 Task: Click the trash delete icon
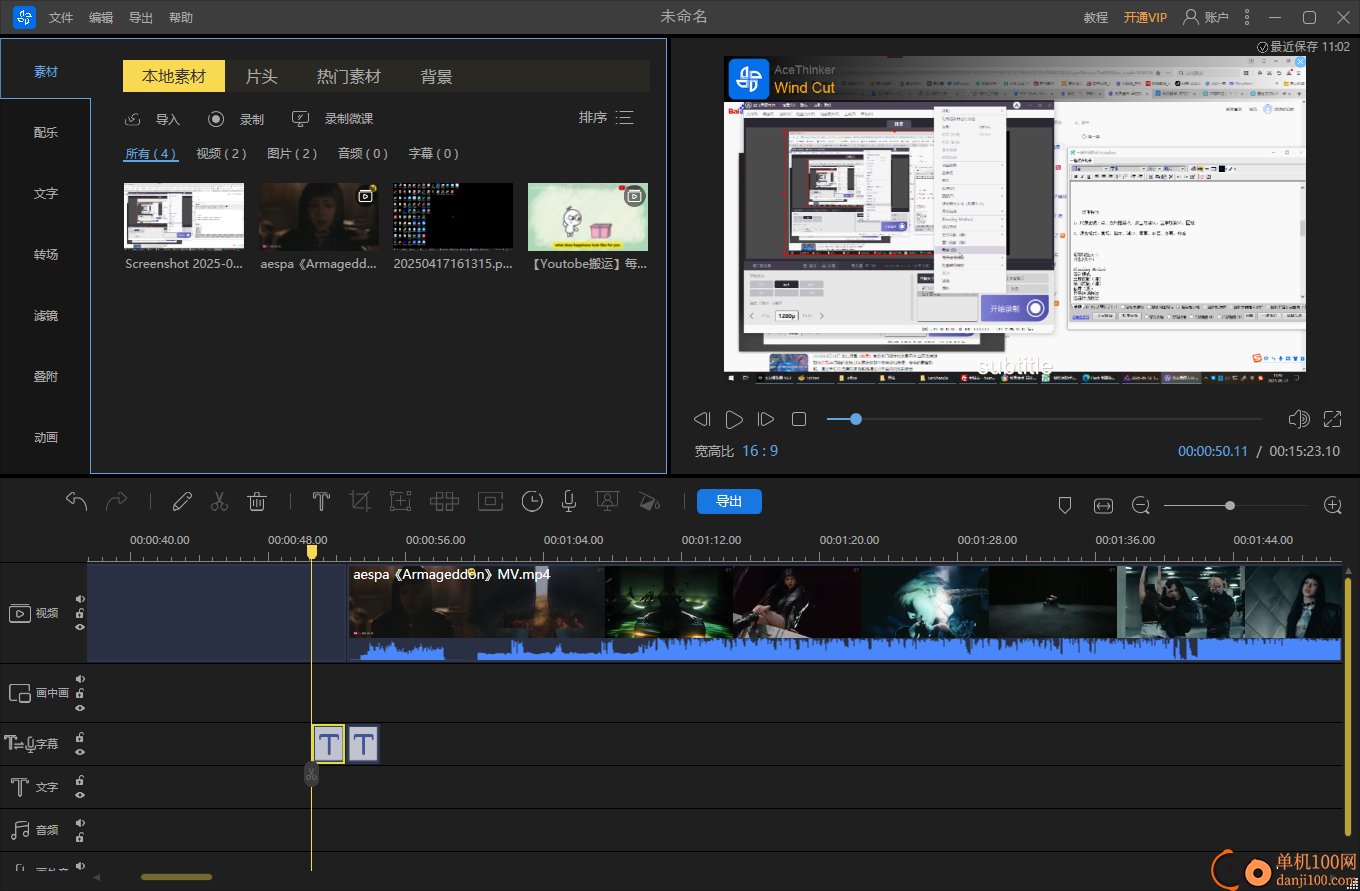click(257, 501)
